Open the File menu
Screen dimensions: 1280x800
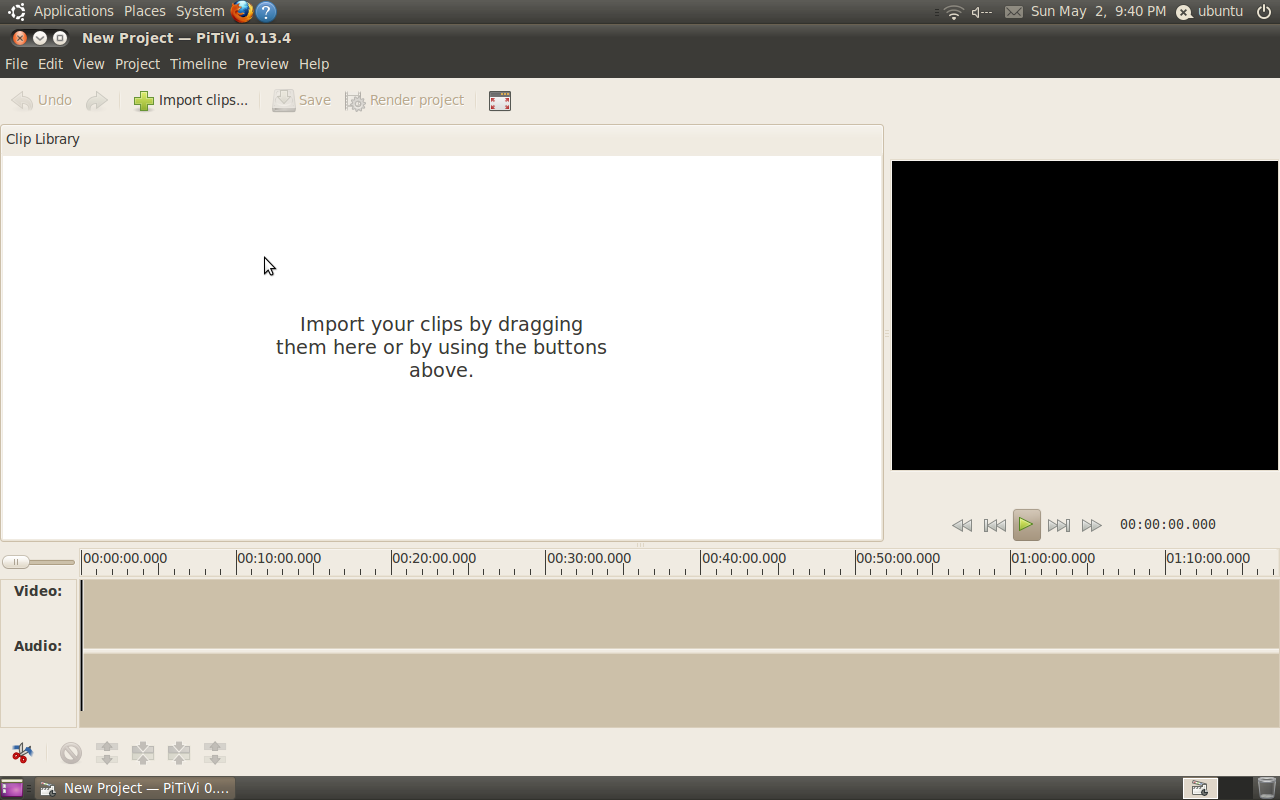tap(16, 64)
